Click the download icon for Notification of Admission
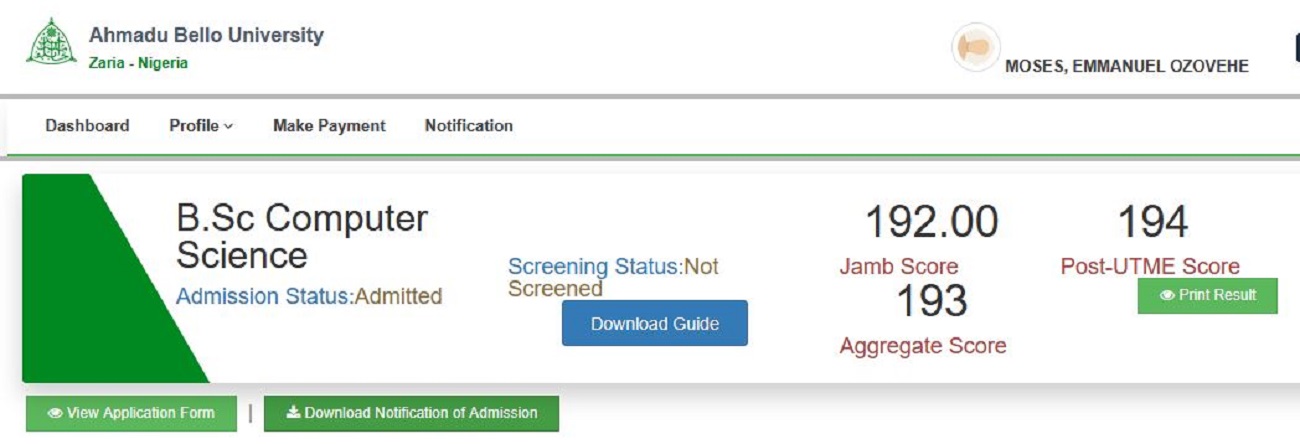The width and height of the screenshot is (1300, 444). click(293, 413)
